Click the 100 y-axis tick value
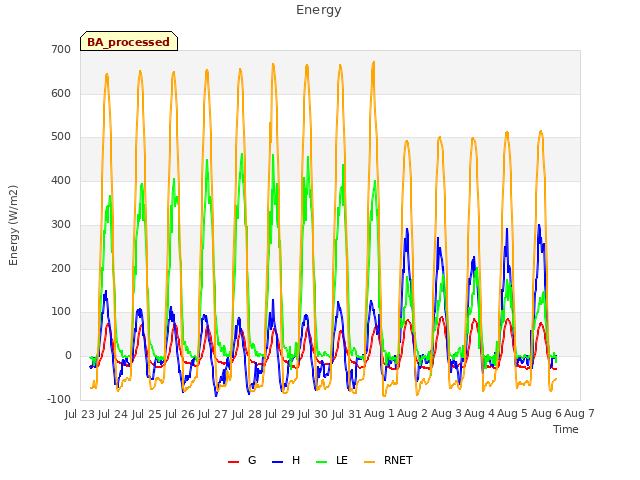Viewport: 640px width, 480px height. point(61,312)
